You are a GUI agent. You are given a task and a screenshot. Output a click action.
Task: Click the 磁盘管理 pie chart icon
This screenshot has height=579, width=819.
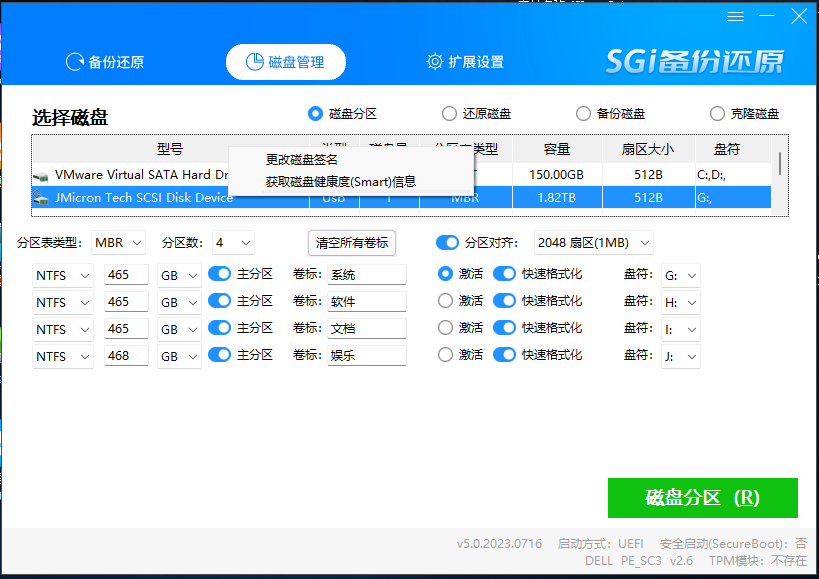pos(254,62)
